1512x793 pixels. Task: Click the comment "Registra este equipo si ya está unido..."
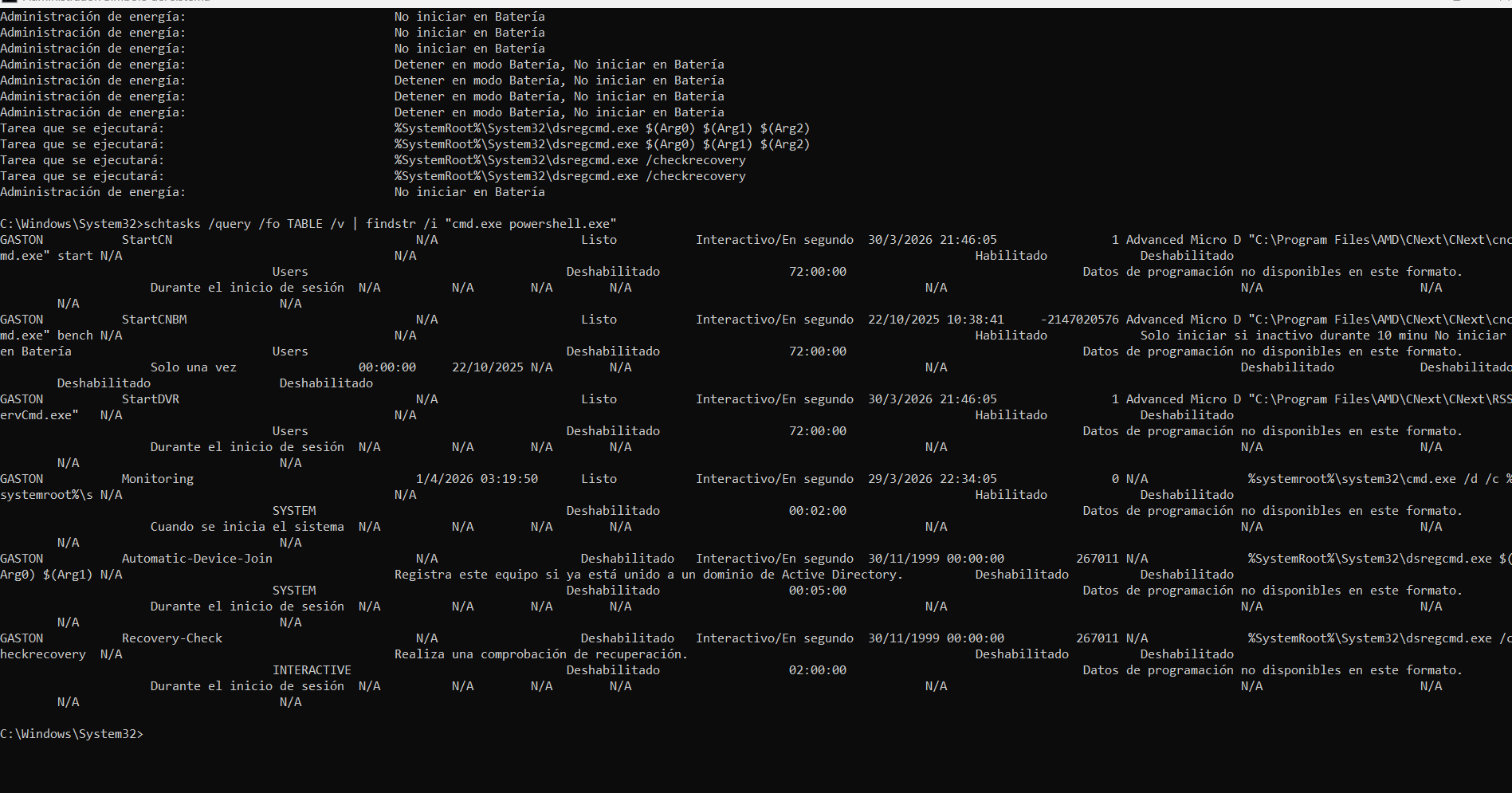point(649,575)
